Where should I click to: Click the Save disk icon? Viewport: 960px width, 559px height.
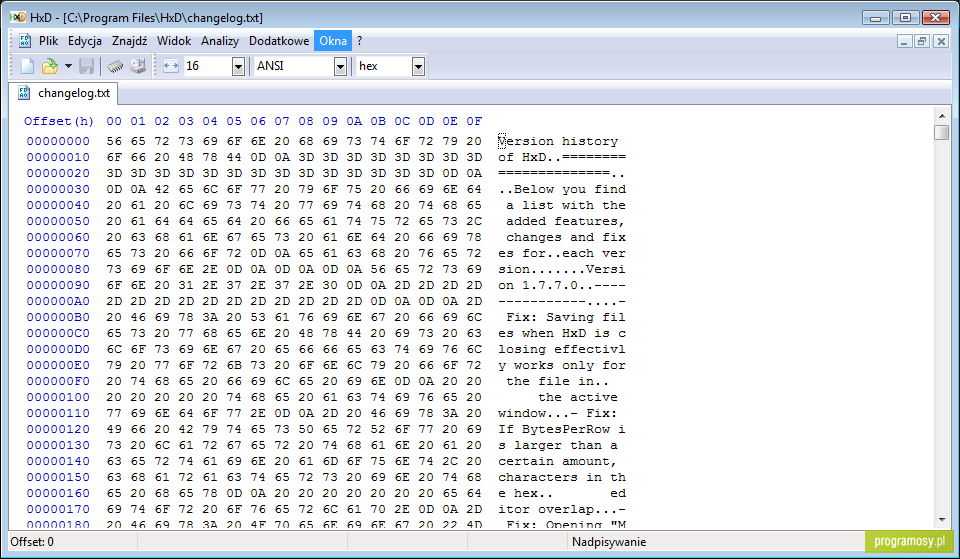[x=86, y=66]
